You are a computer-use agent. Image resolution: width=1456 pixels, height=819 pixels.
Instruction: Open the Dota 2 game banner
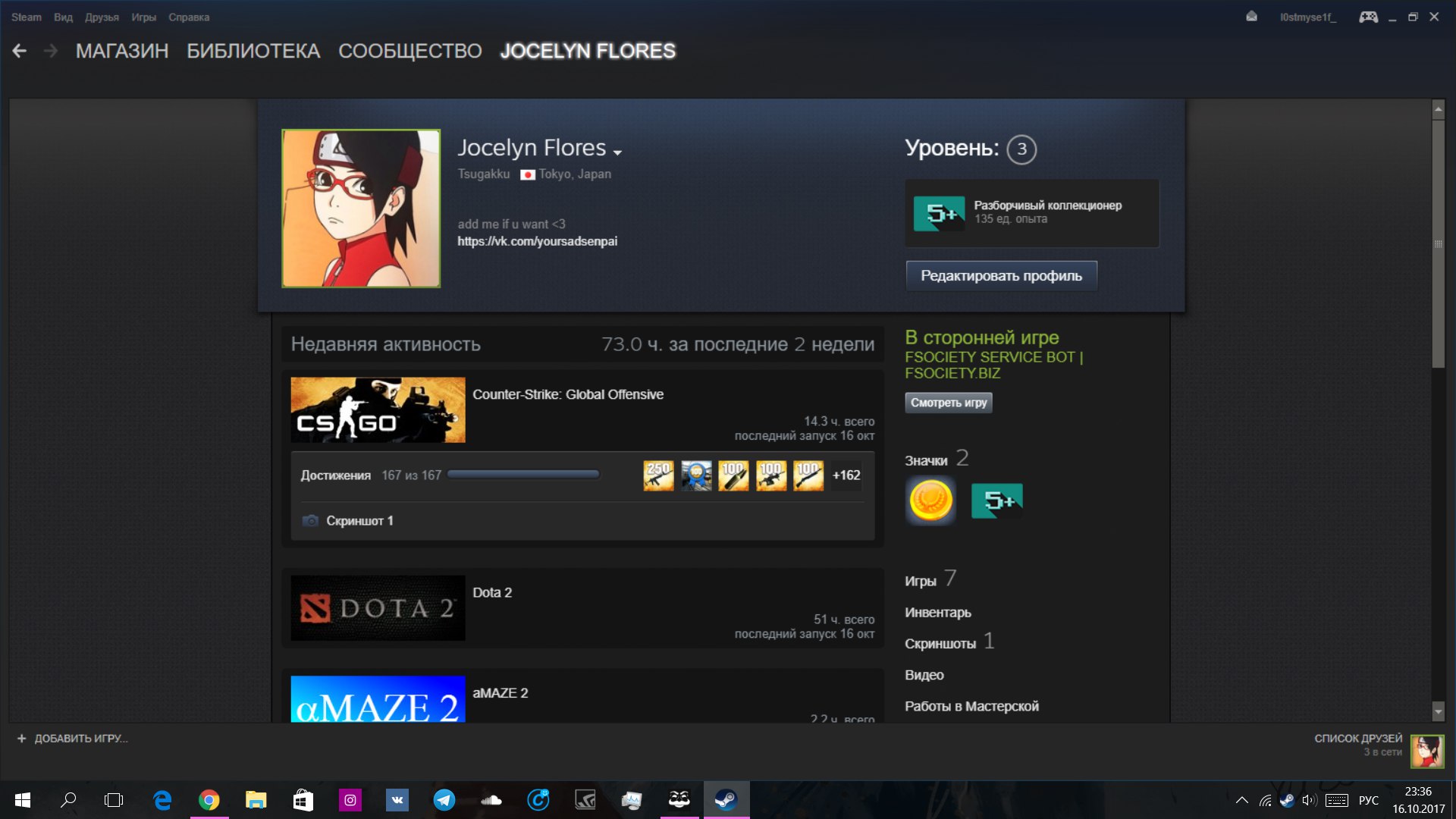(378, 608)
